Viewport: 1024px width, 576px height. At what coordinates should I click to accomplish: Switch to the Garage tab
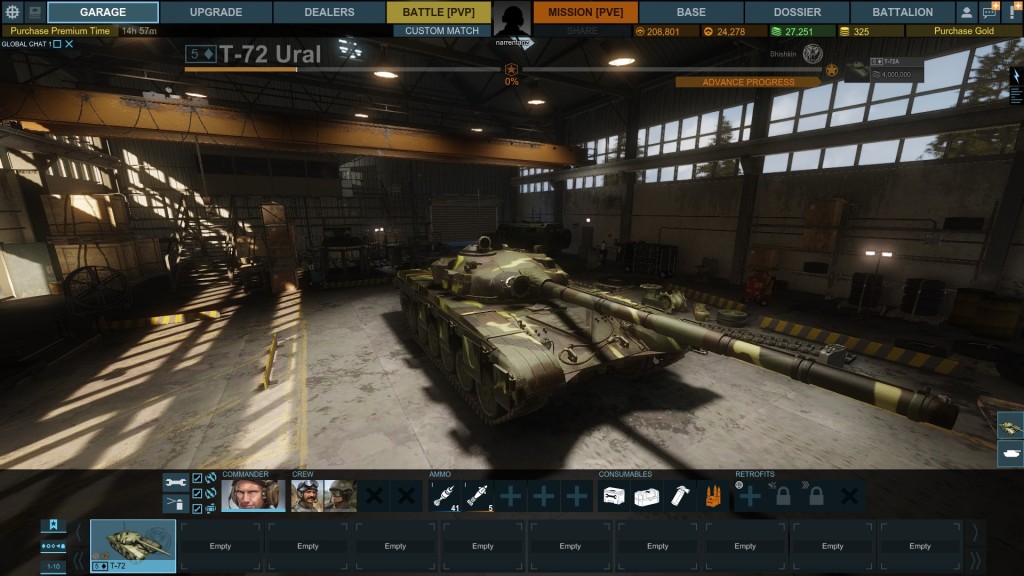[x=103, y=12]
